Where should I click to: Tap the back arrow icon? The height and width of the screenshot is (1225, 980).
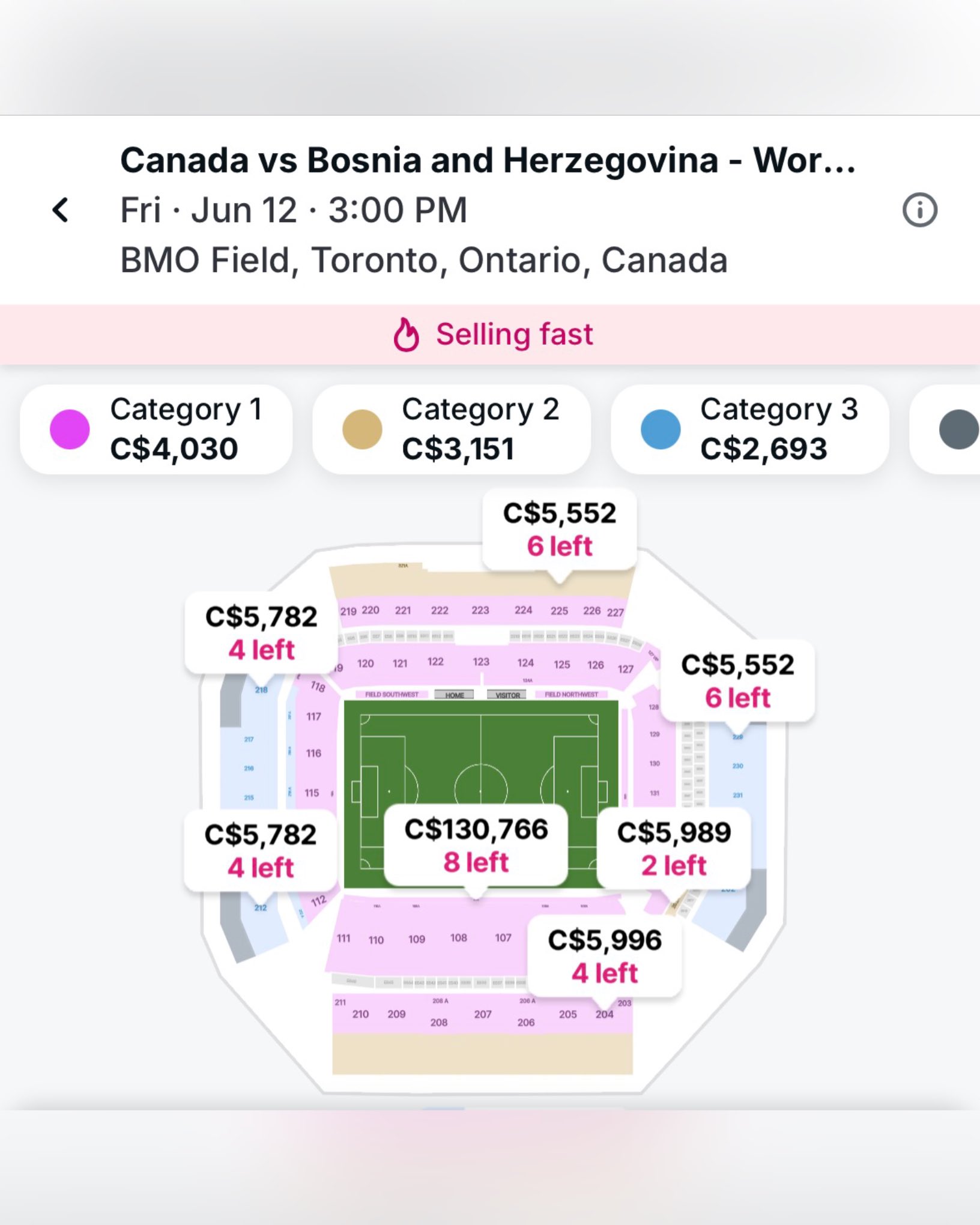[x=61, y=210]
